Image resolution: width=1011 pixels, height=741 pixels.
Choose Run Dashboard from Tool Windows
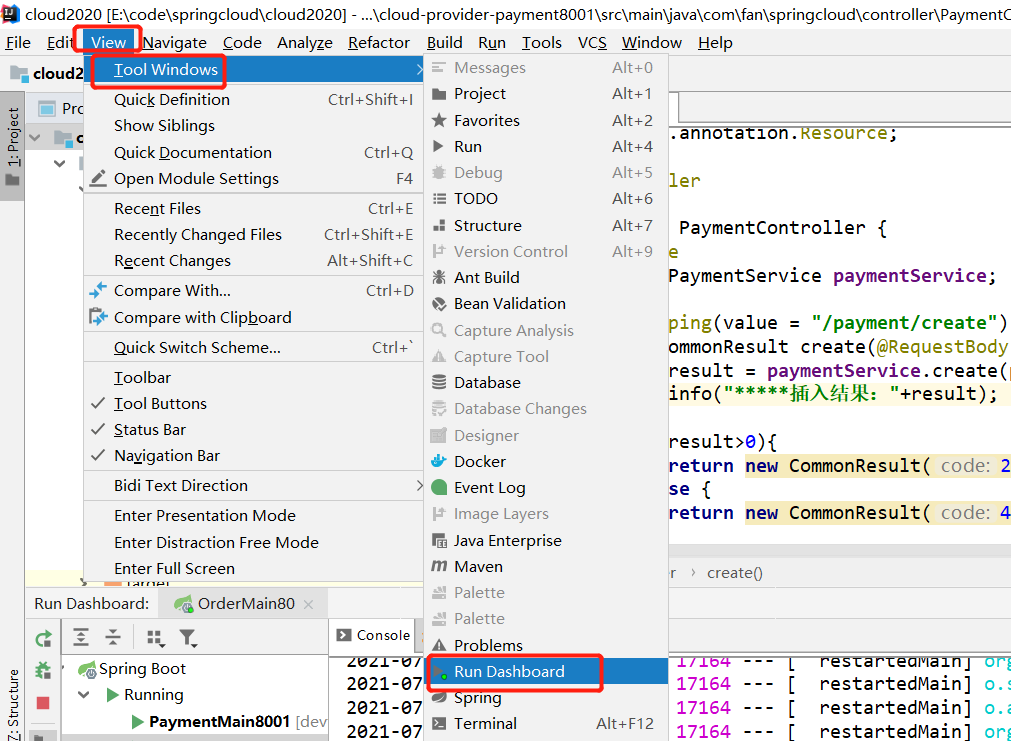tap(546, 671)
